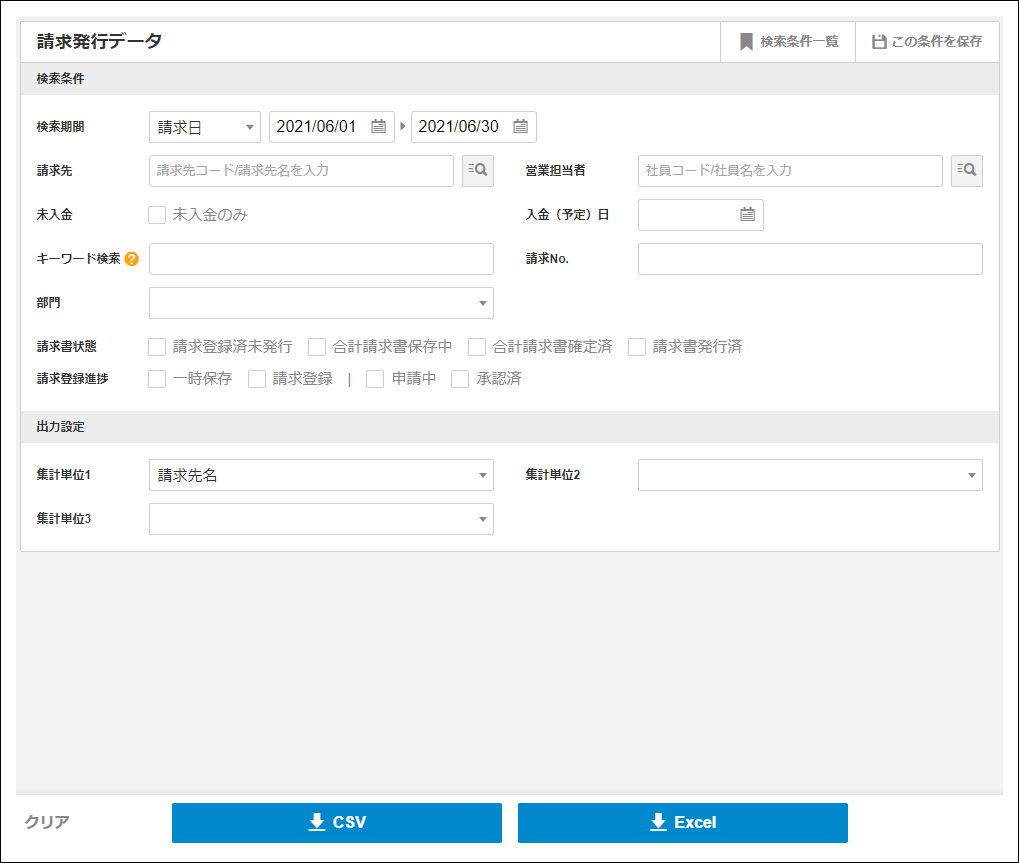Click into the 請求No. input field
The width and height of the screenshot is (1019, 863).
tap(810, 259)
